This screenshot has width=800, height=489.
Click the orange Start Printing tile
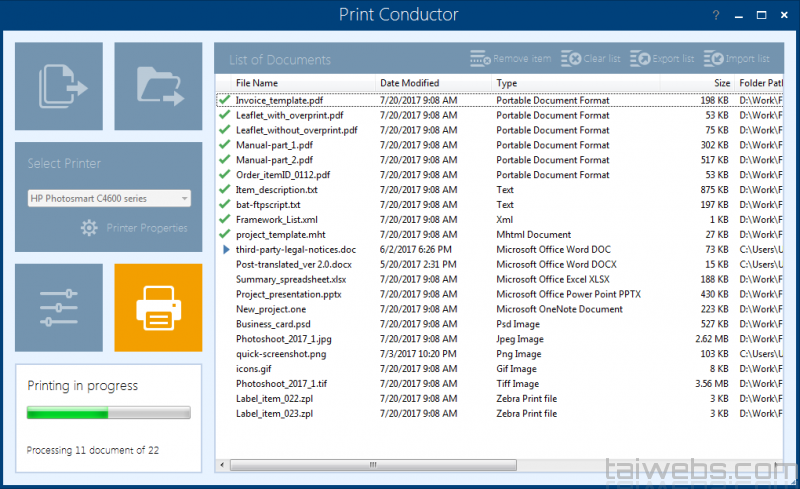click(158, 308)
